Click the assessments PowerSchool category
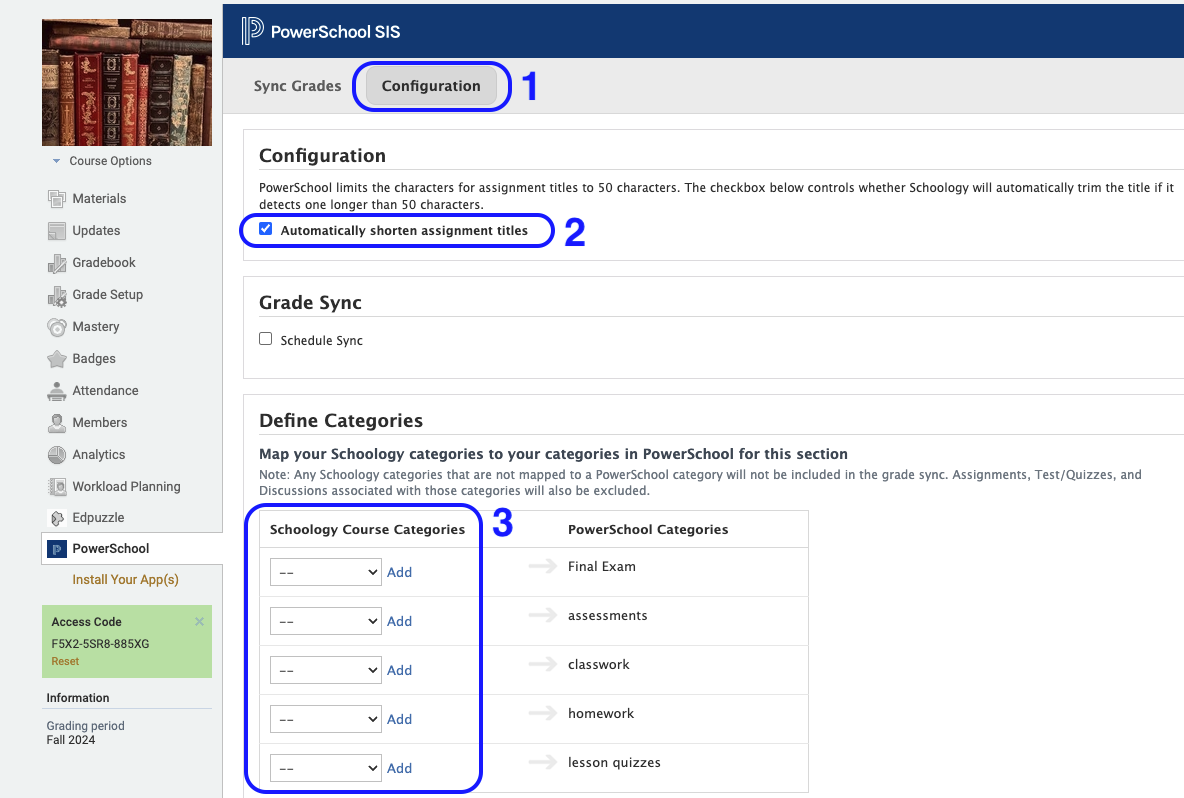Screen dimensions: 1184x798 (x=608, y=615)
